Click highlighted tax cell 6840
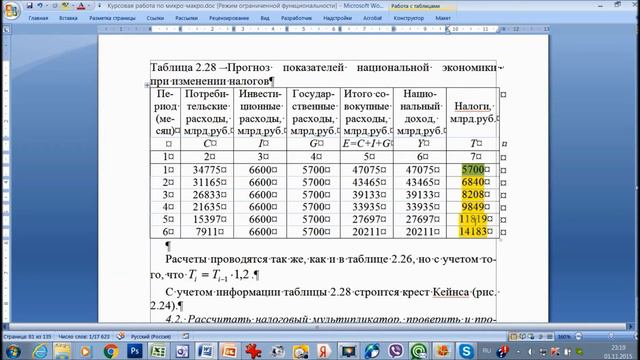Screen dimensions: 640x360 click(473, 182)
